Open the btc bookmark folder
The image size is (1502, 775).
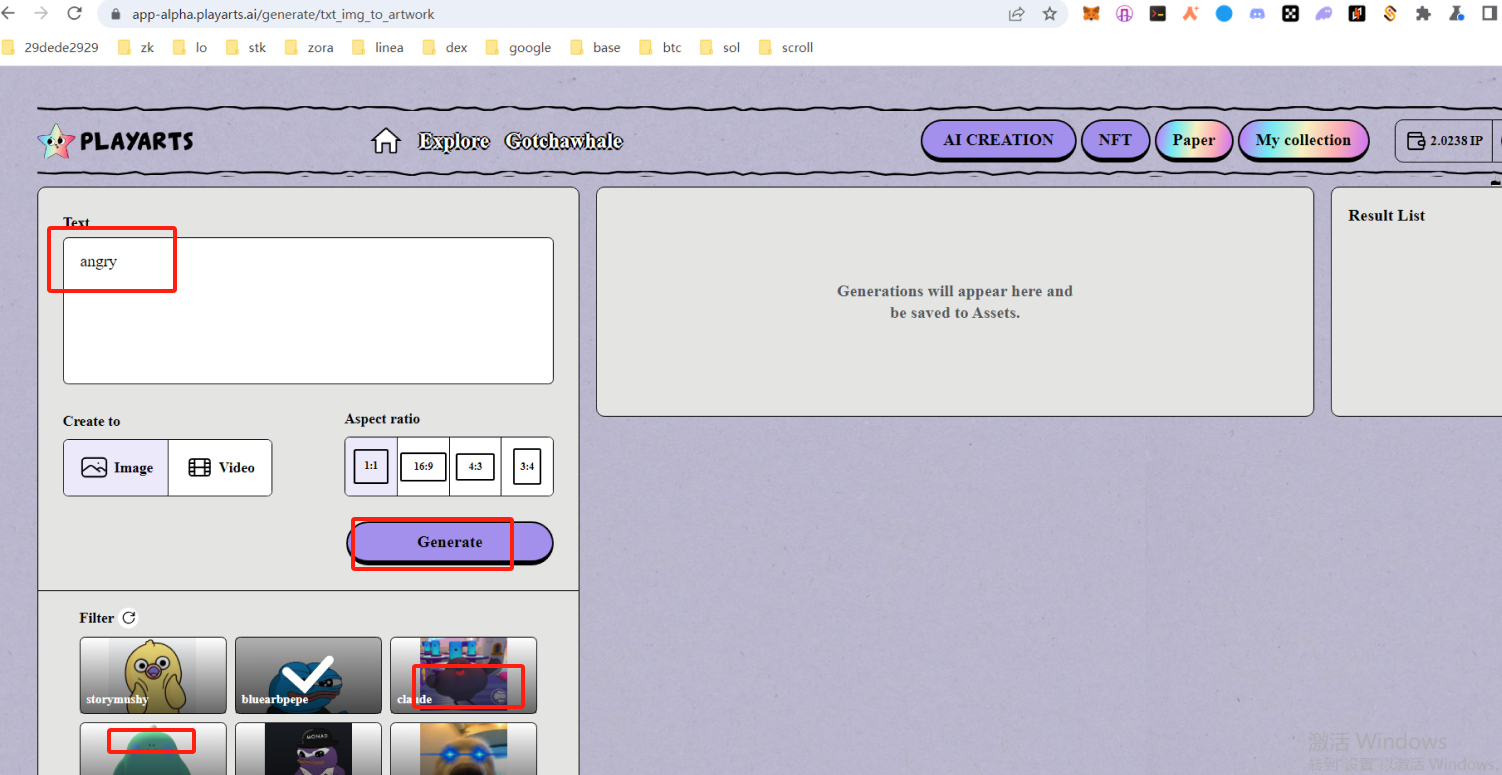pos(661,47)
